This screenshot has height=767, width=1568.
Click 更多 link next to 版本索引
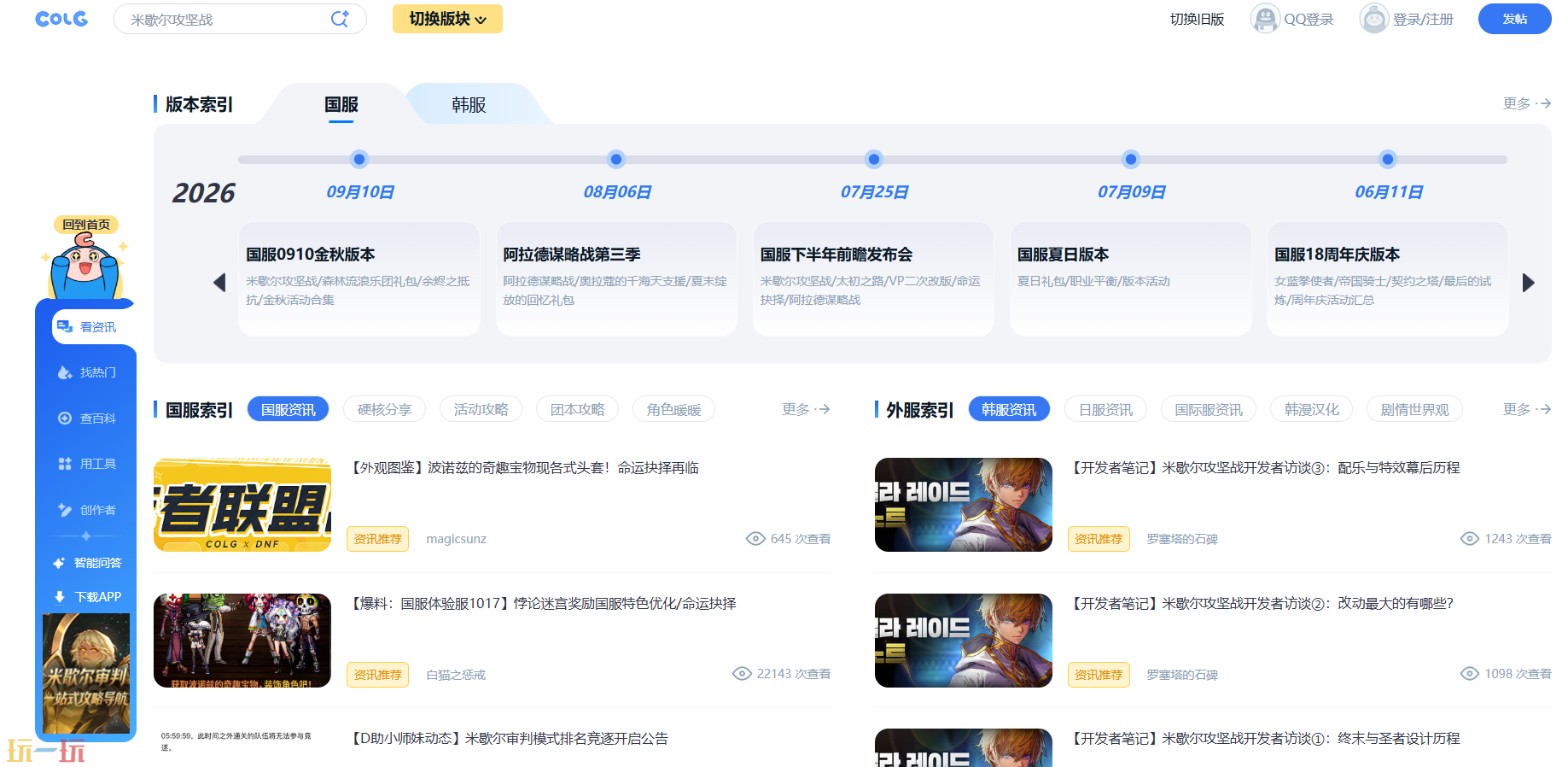tap(1527, 103)
